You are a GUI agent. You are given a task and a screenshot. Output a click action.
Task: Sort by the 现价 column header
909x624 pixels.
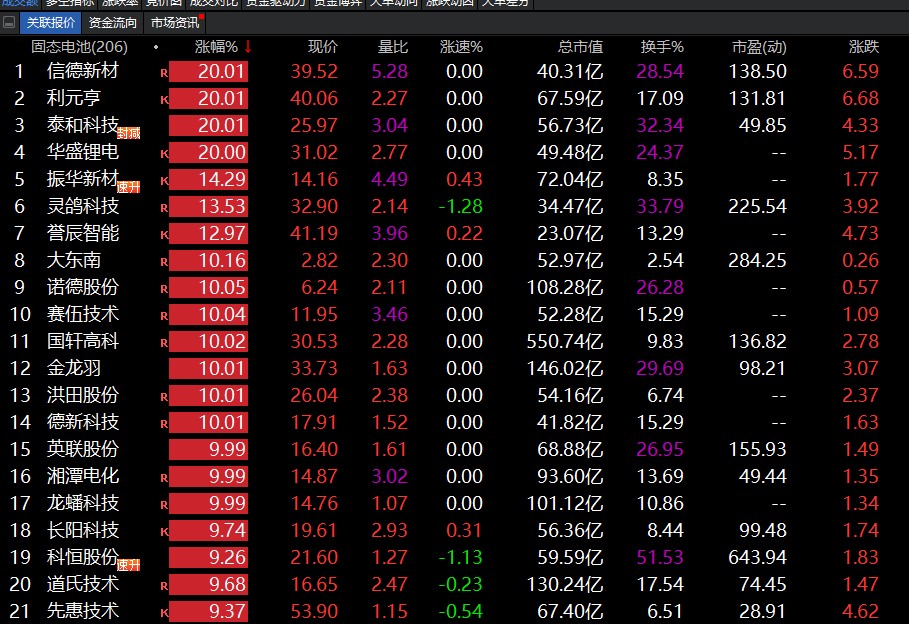[x=323, y=46]
